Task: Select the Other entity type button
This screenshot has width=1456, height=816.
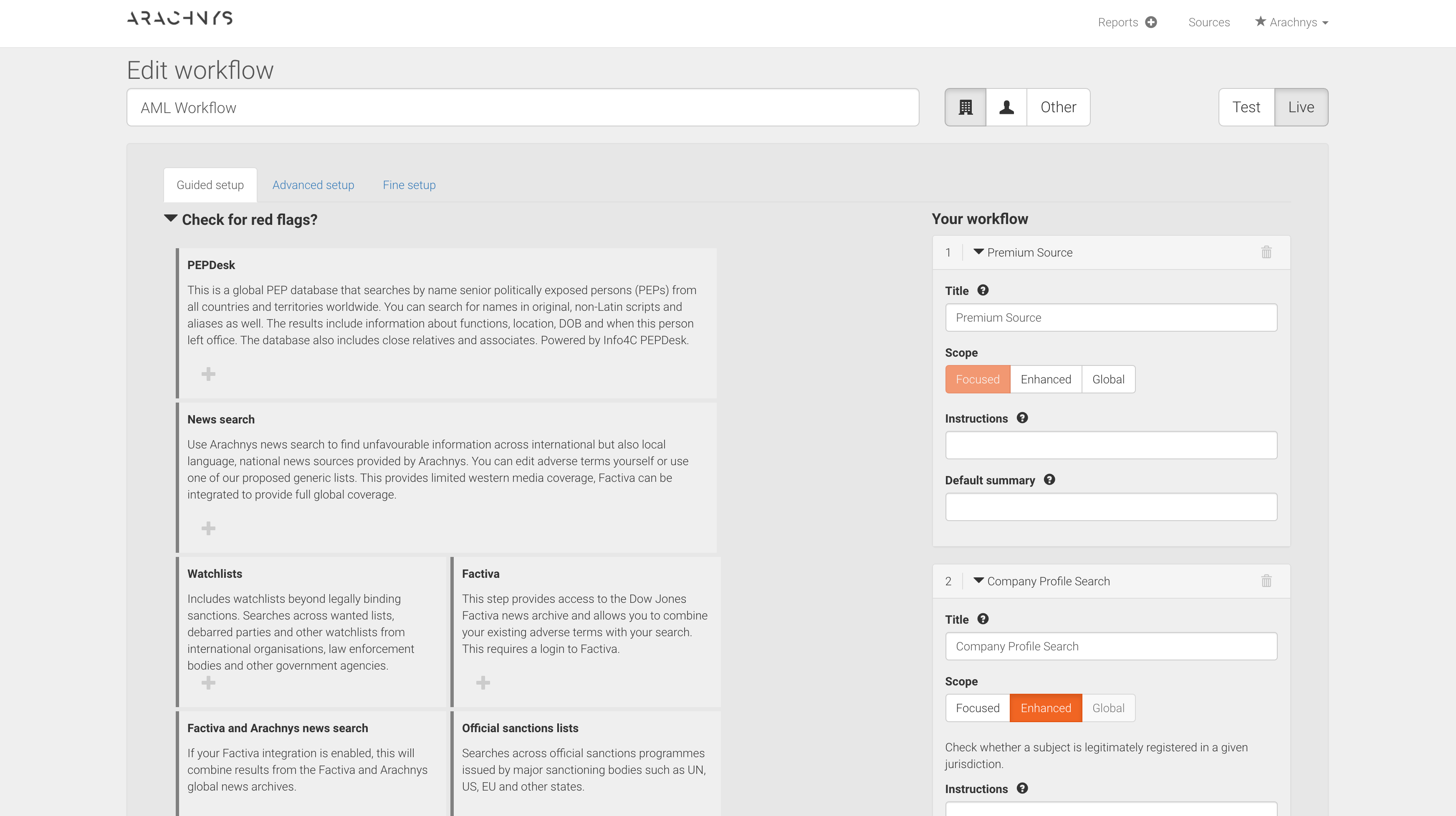Action: [x=1058, y=107]
